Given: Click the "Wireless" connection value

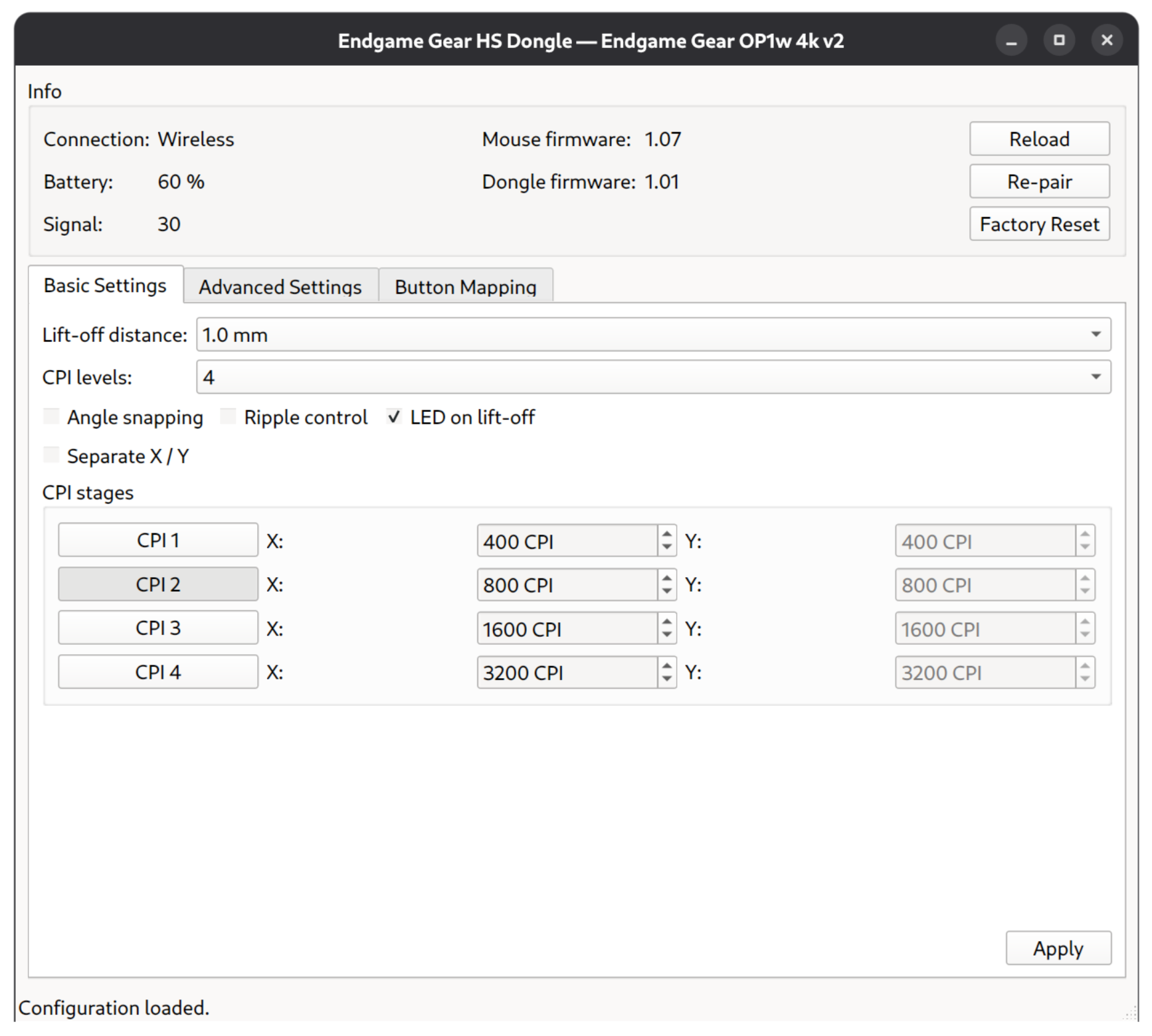Looking at the screenshot, I should pos(195,139).
